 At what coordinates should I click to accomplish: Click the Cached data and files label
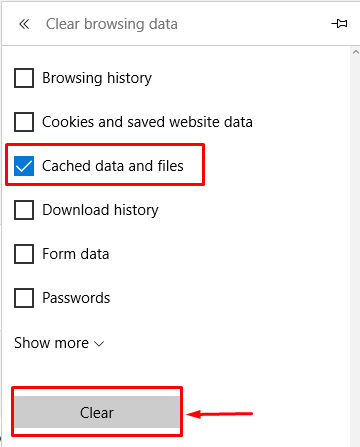pyautogui.click(x=113, y=166)
